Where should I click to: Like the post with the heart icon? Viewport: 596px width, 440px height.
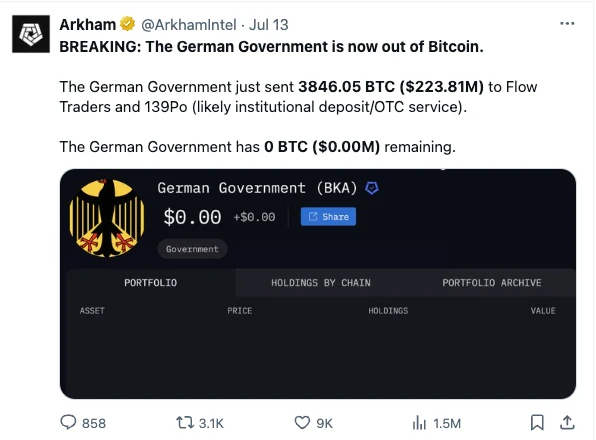coord(302,423)
